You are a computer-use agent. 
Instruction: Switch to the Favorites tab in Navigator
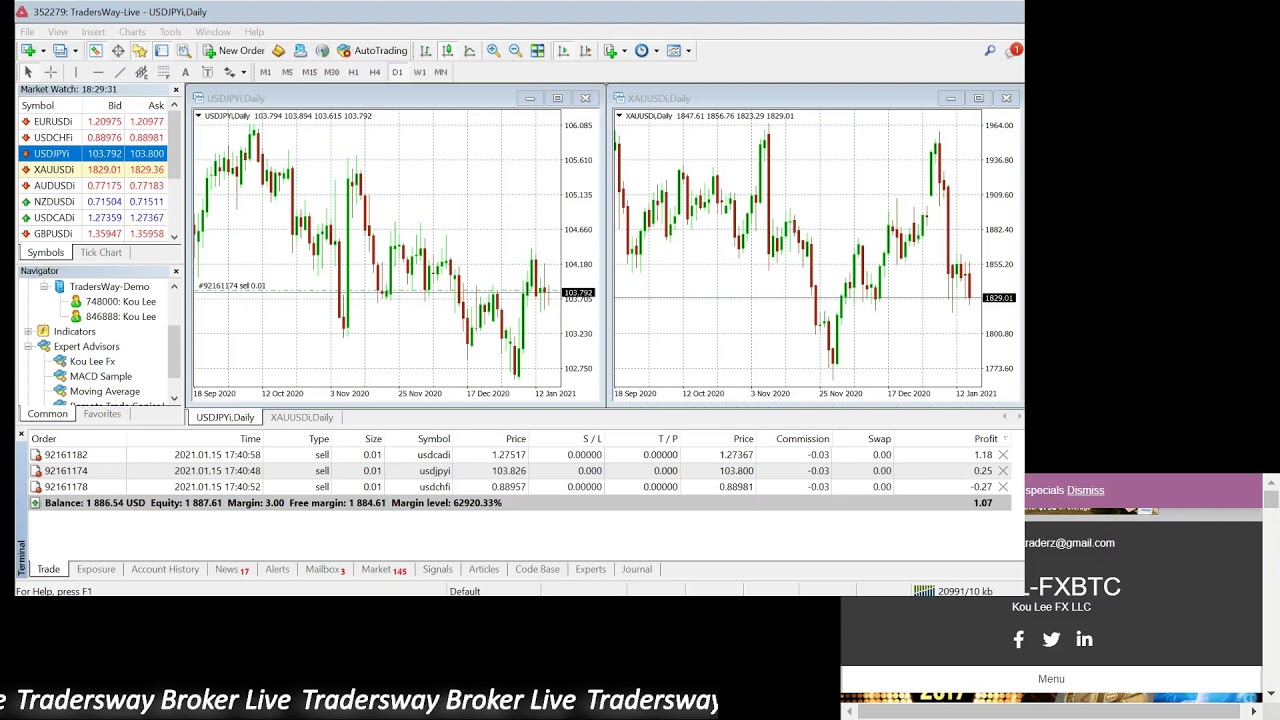point(102,414)
